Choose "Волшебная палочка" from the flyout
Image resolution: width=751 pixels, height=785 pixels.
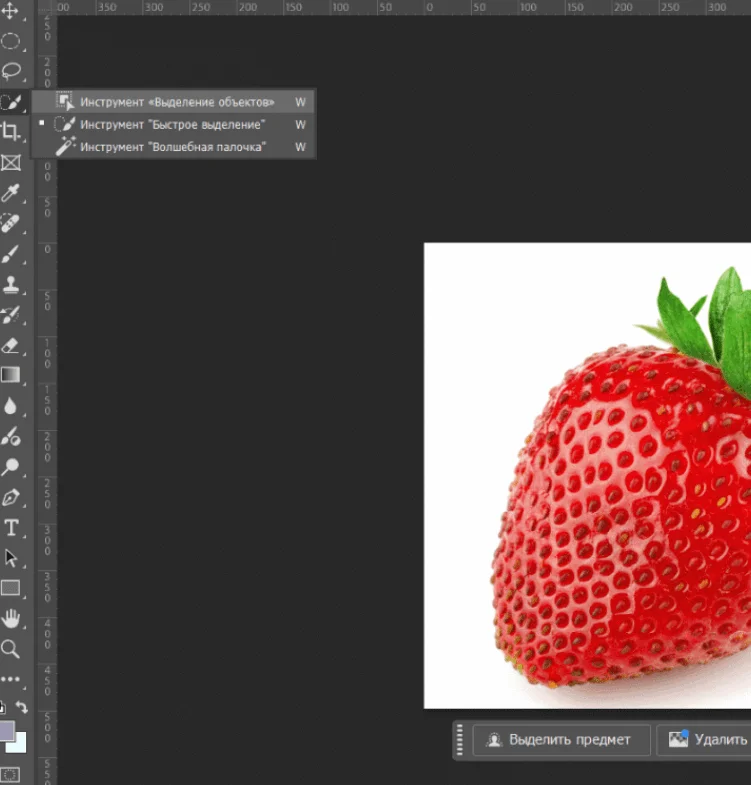(x=172, y=147)
